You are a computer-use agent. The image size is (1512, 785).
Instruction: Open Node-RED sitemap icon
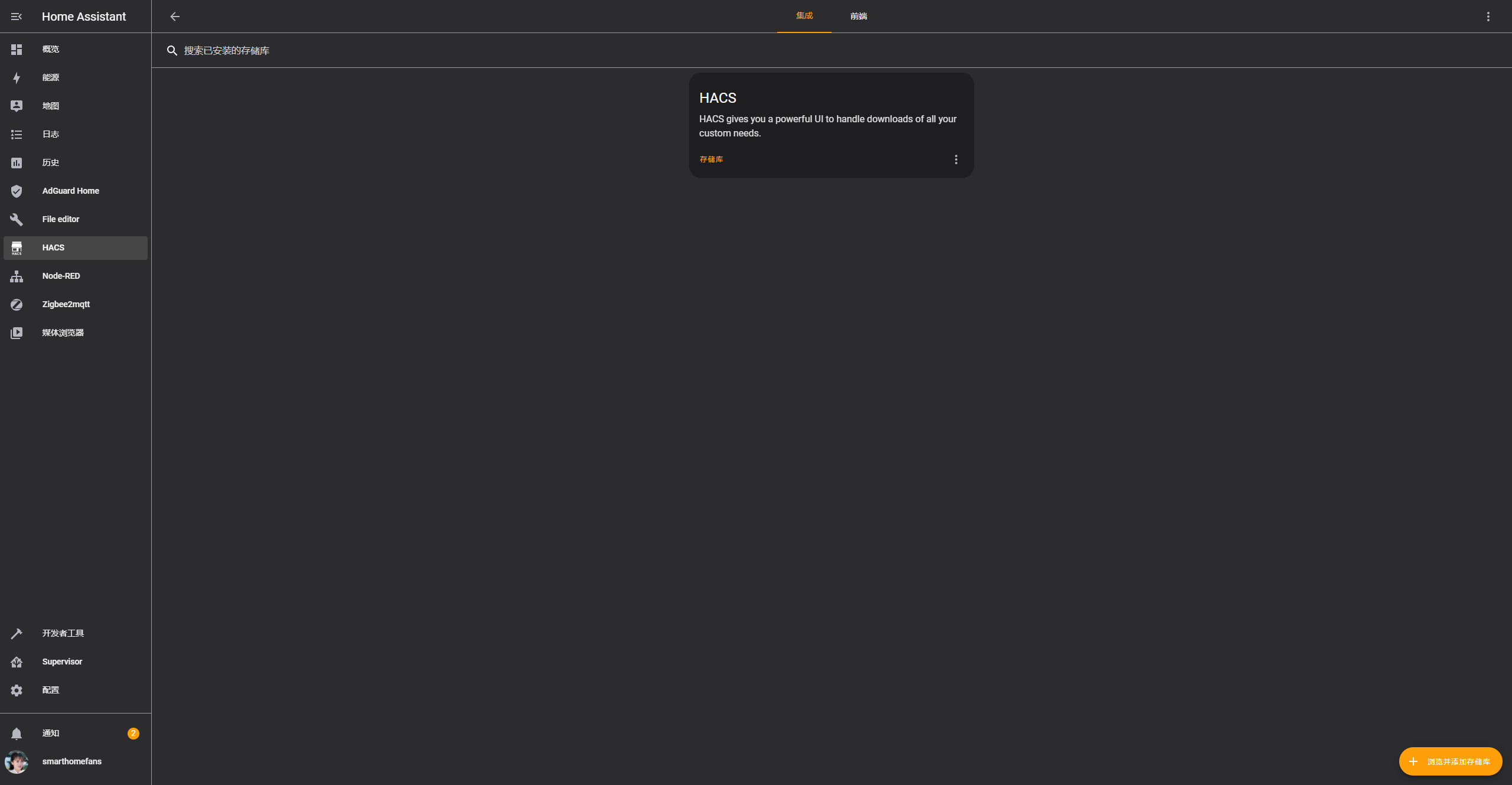(17, 276)
